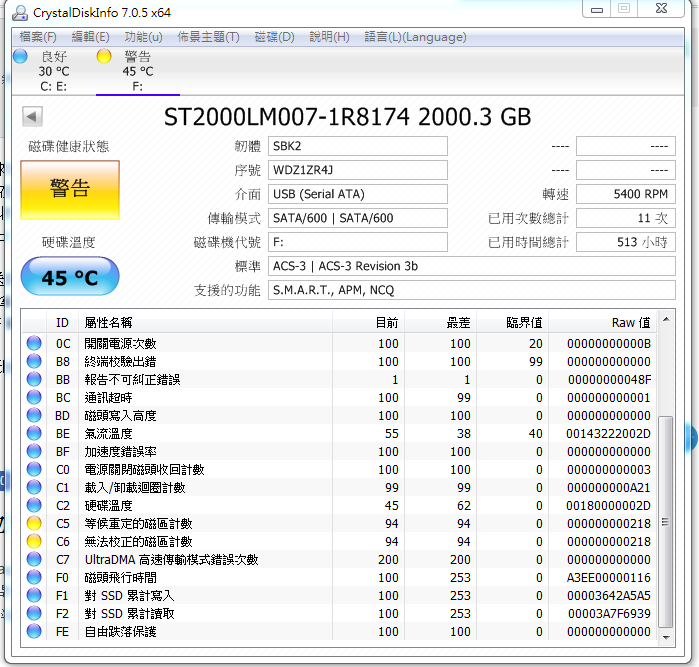Image resolution: width=699 pixels, height=667 pixels.
Task: Click the 目前 column header
Action: (x=368, y=322)
